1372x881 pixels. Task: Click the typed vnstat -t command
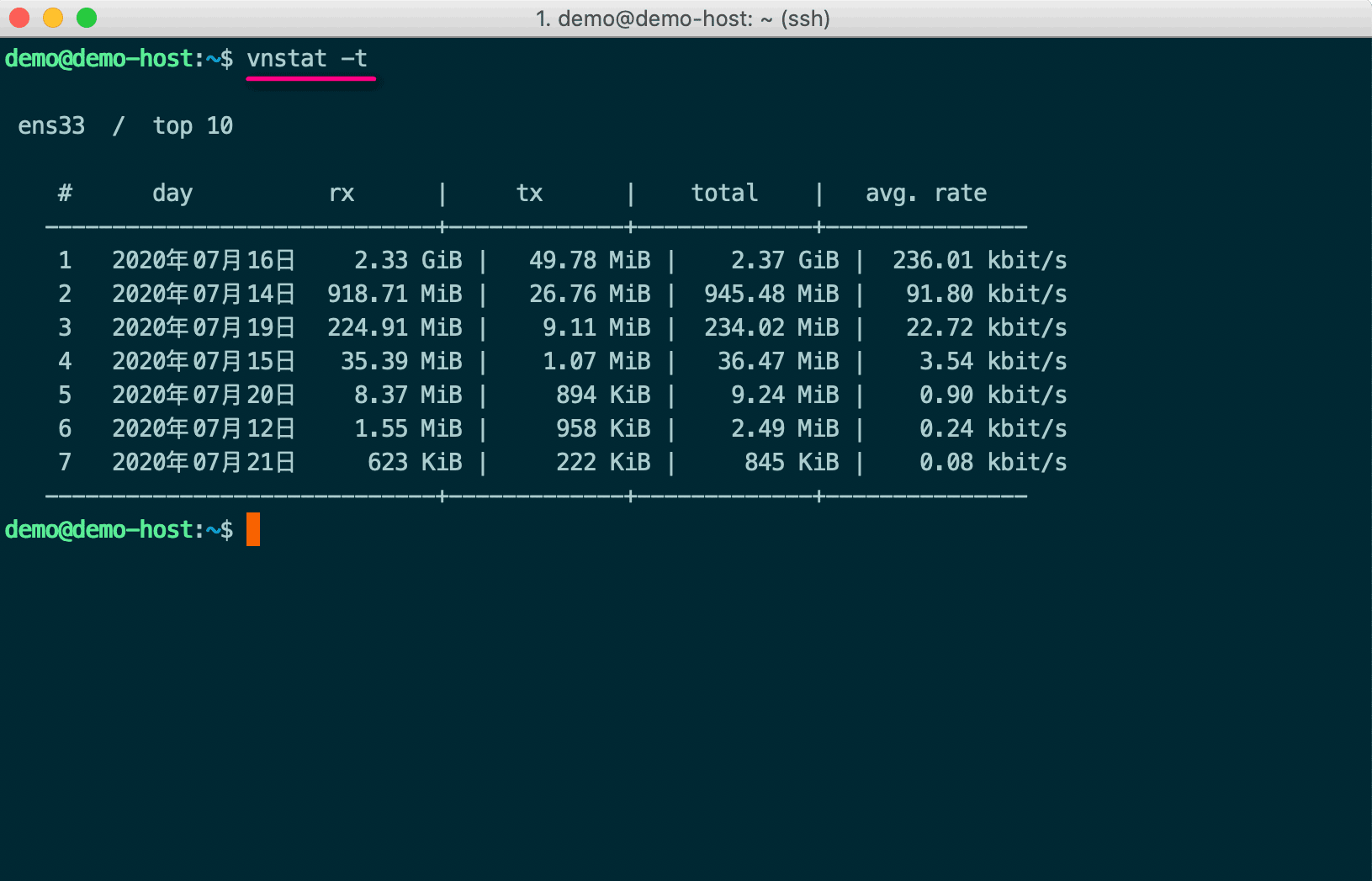pos(307,58)
